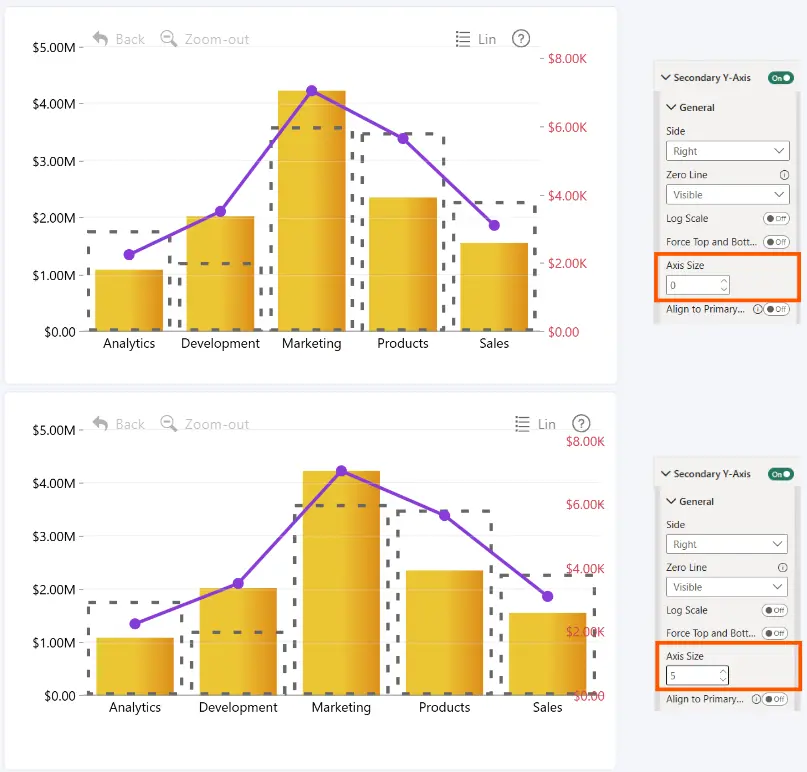This screenshot has height=772, width=807.
Task: Open the Side dropdown in the lower panel
Action: (x=726, y=545)
